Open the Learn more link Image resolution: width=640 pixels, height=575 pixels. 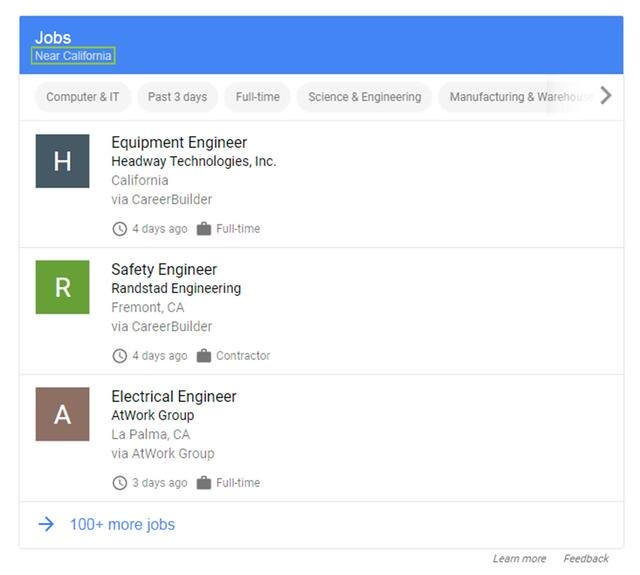click(x=519, y=559)
